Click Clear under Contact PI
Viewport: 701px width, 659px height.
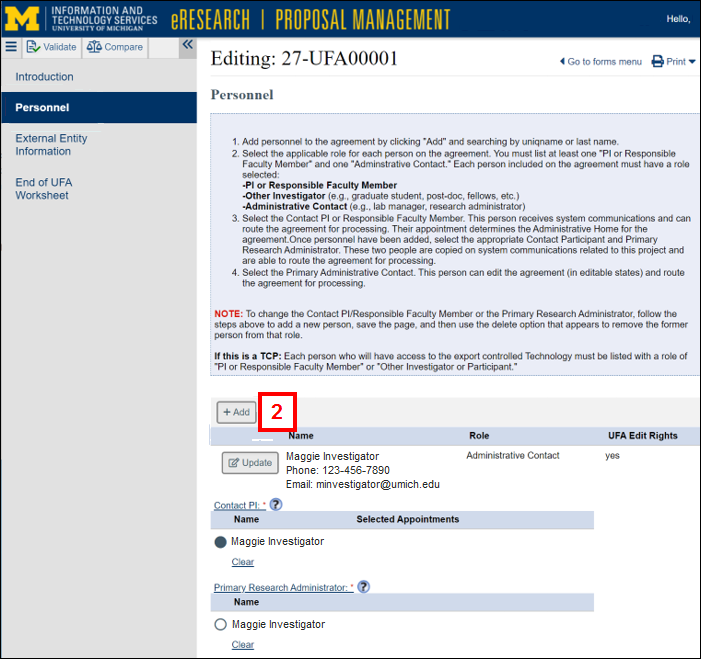coord(243,562)
